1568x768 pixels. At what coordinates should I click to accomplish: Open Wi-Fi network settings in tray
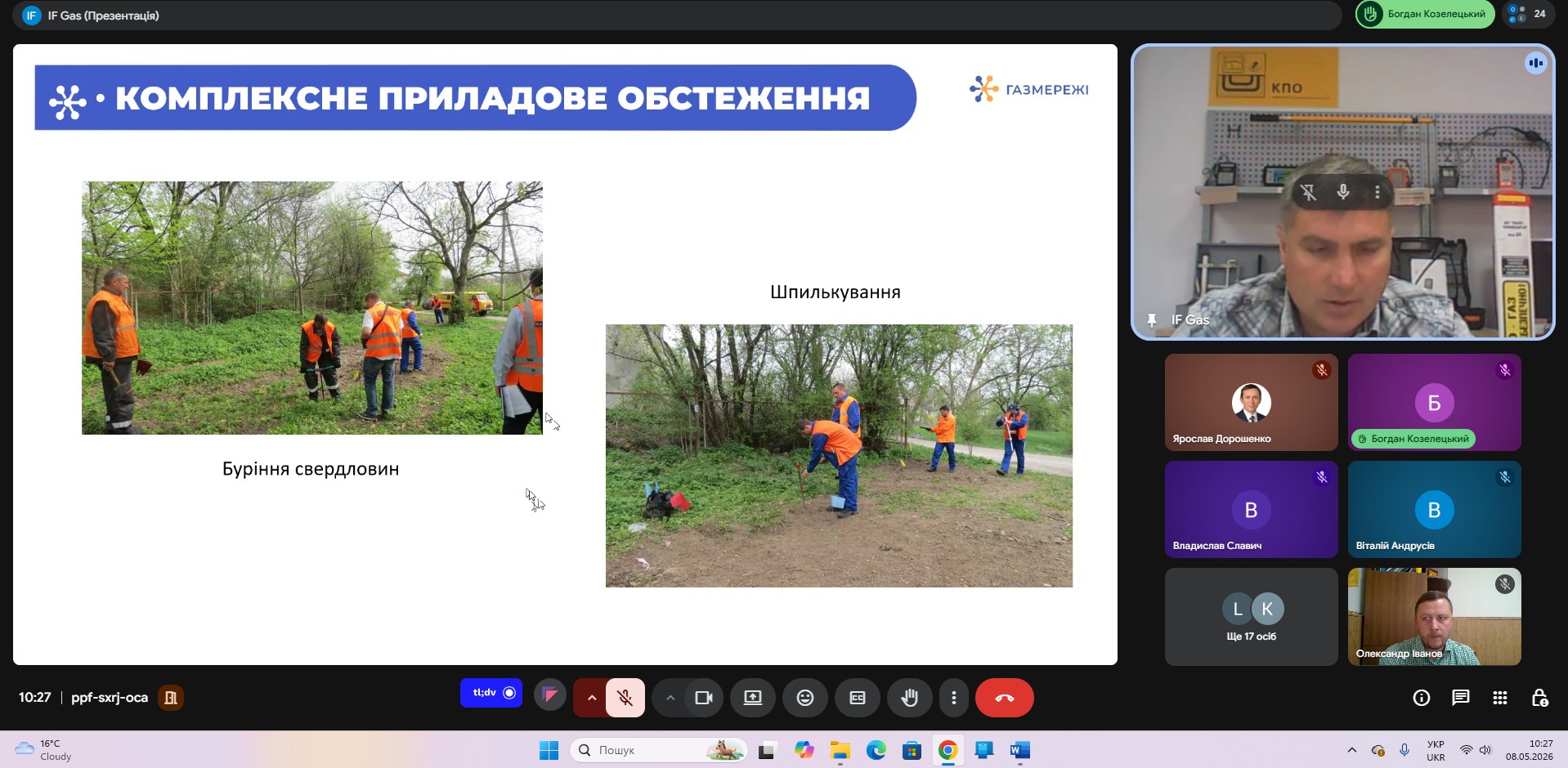coord(1467,750)
